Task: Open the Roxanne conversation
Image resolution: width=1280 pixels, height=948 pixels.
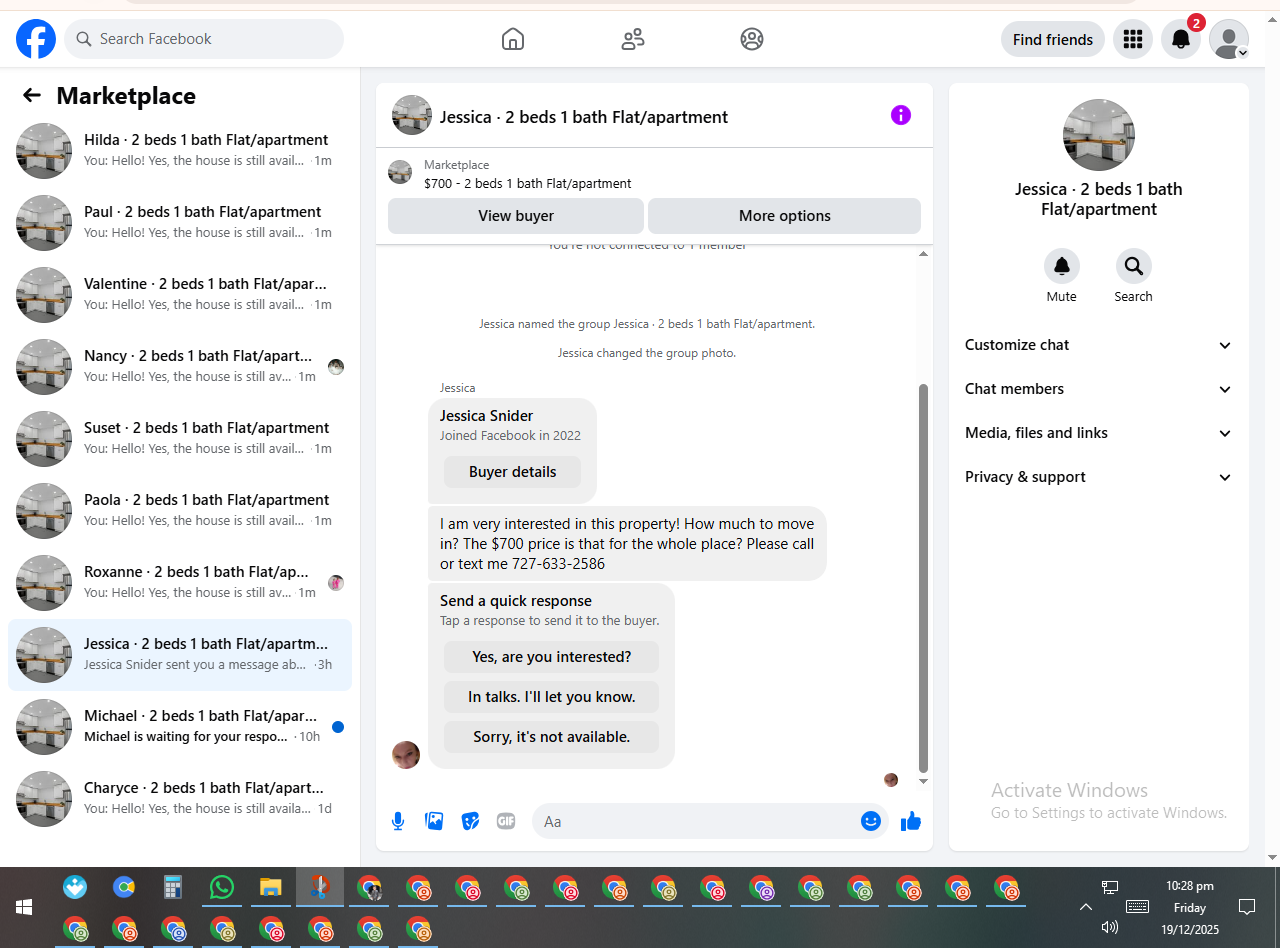Action: click(180, 583)
